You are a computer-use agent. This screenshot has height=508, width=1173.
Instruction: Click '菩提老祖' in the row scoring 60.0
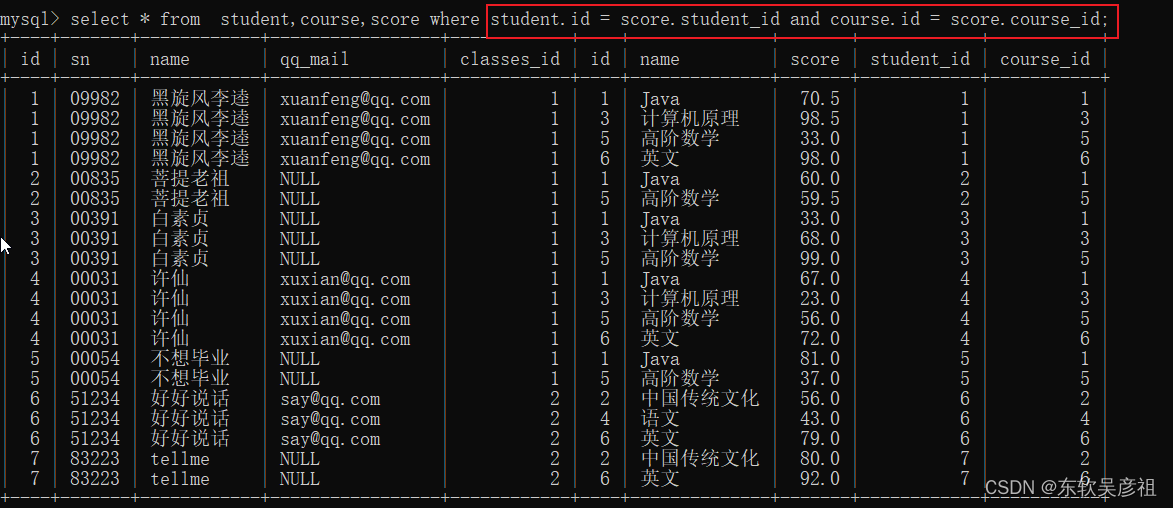(190, 179)
